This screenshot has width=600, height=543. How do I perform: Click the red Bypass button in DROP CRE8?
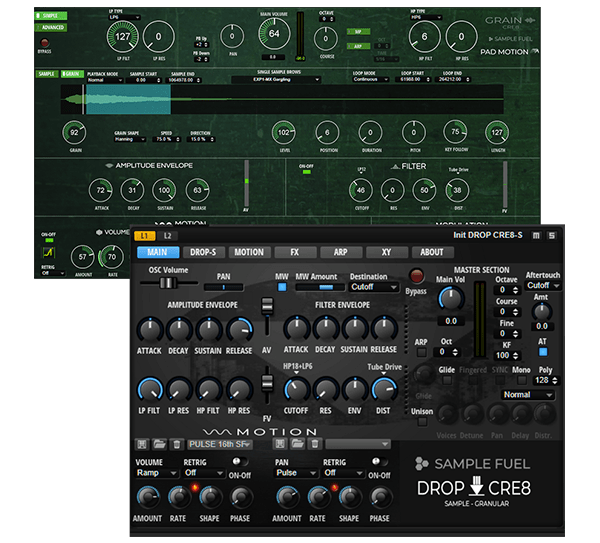tap(416, 276)
